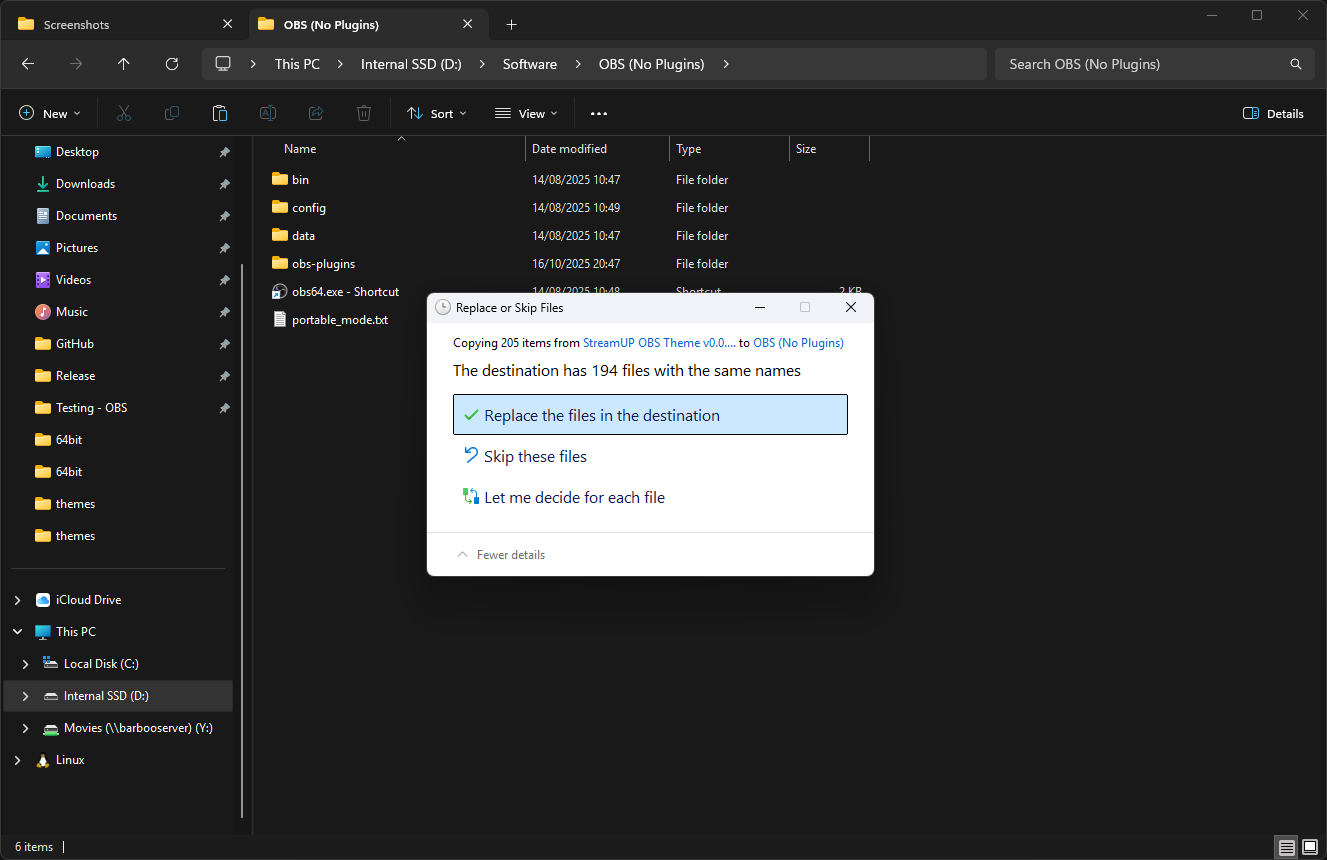
Task: Toggle the Details pane button
Action: click(1273, 113)
